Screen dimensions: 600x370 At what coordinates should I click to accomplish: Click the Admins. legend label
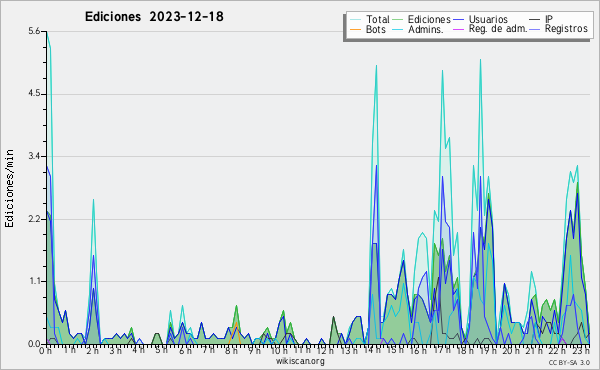(x=426, y=29)
